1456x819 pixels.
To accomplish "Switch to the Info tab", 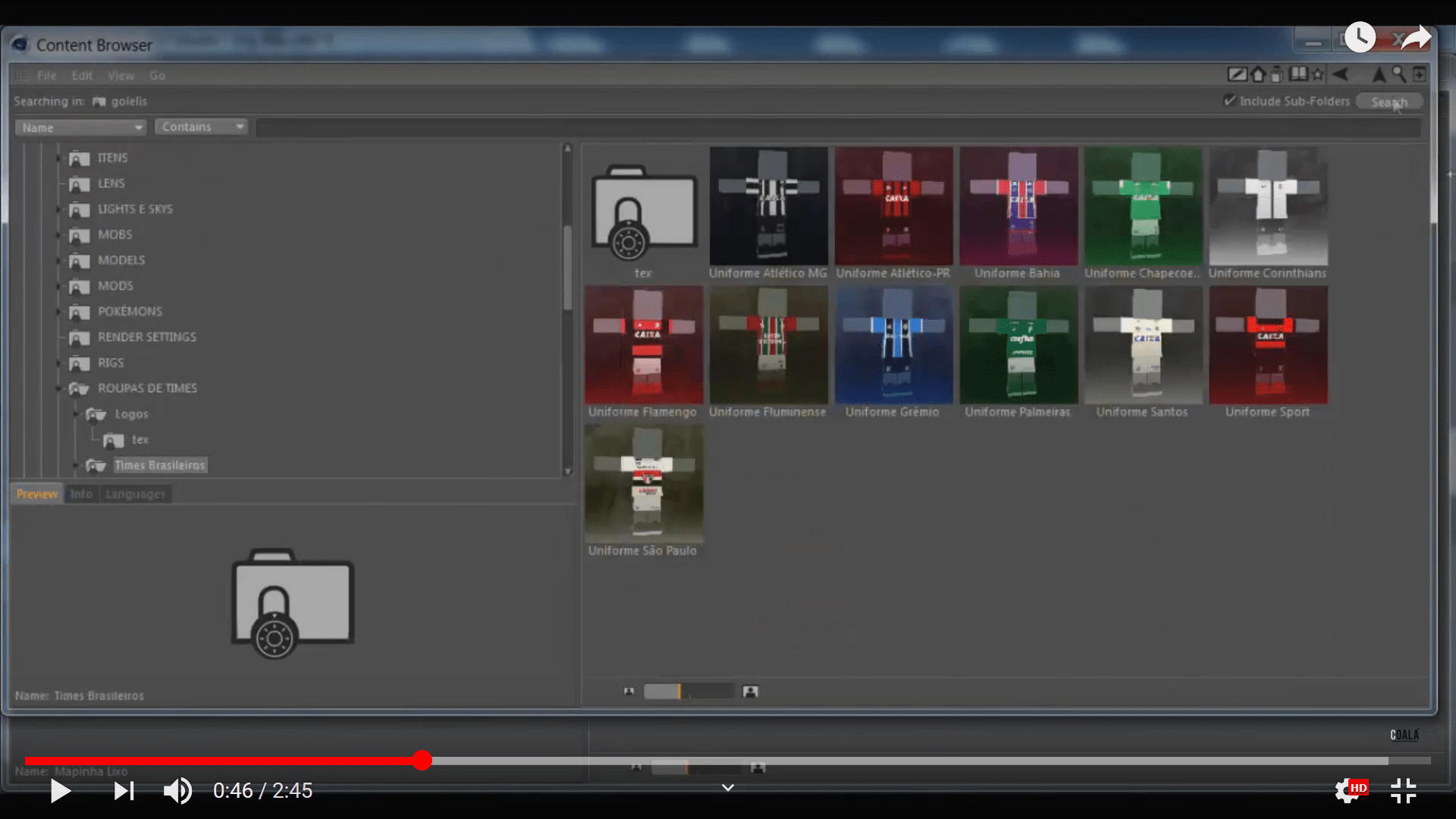I will [81, 494].
